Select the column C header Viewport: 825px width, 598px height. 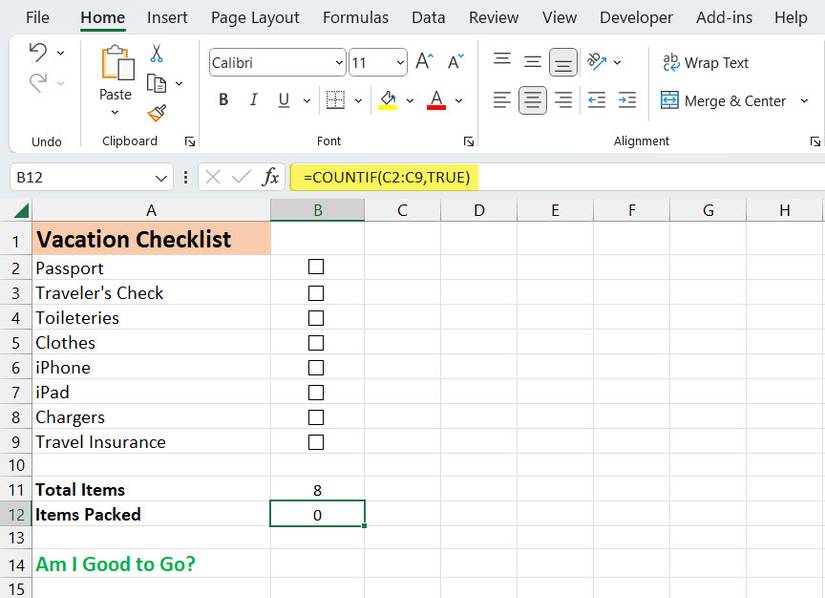(x=403, y=210)
